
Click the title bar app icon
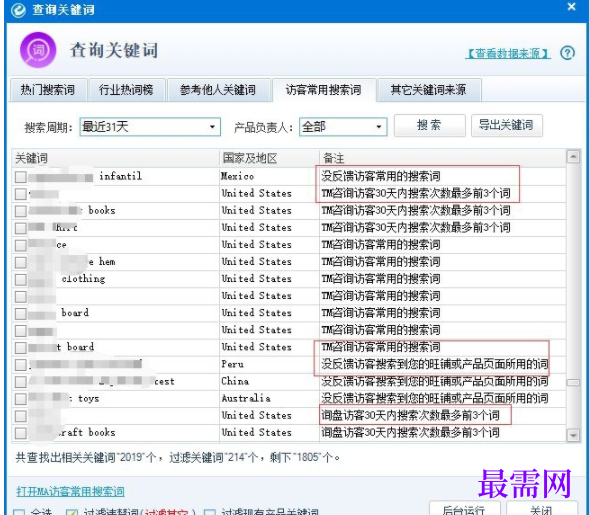click(x=17, y=10)
